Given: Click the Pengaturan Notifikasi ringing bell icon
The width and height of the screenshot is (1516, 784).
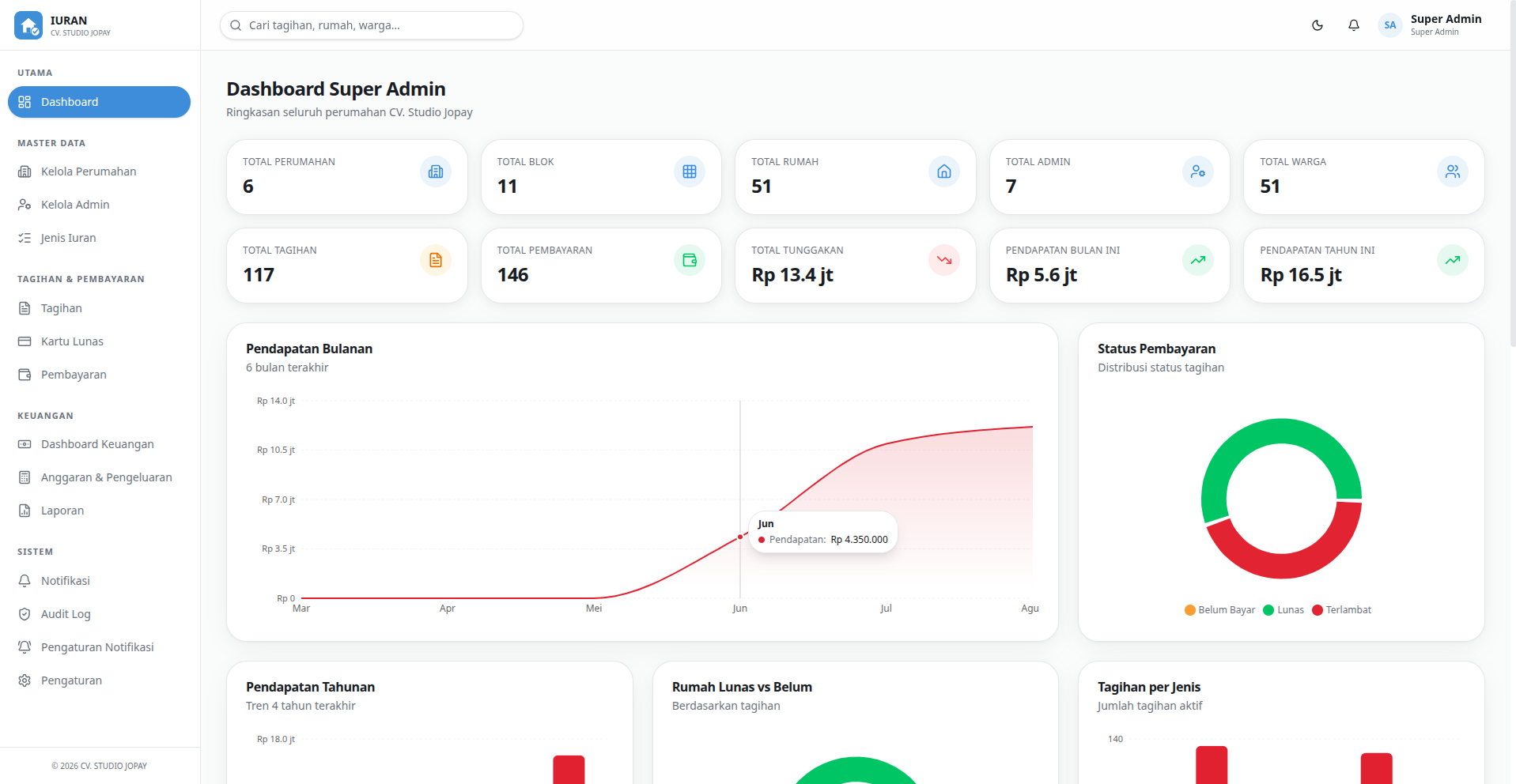Looking at the screenshot, I should (x=25, y=647).
